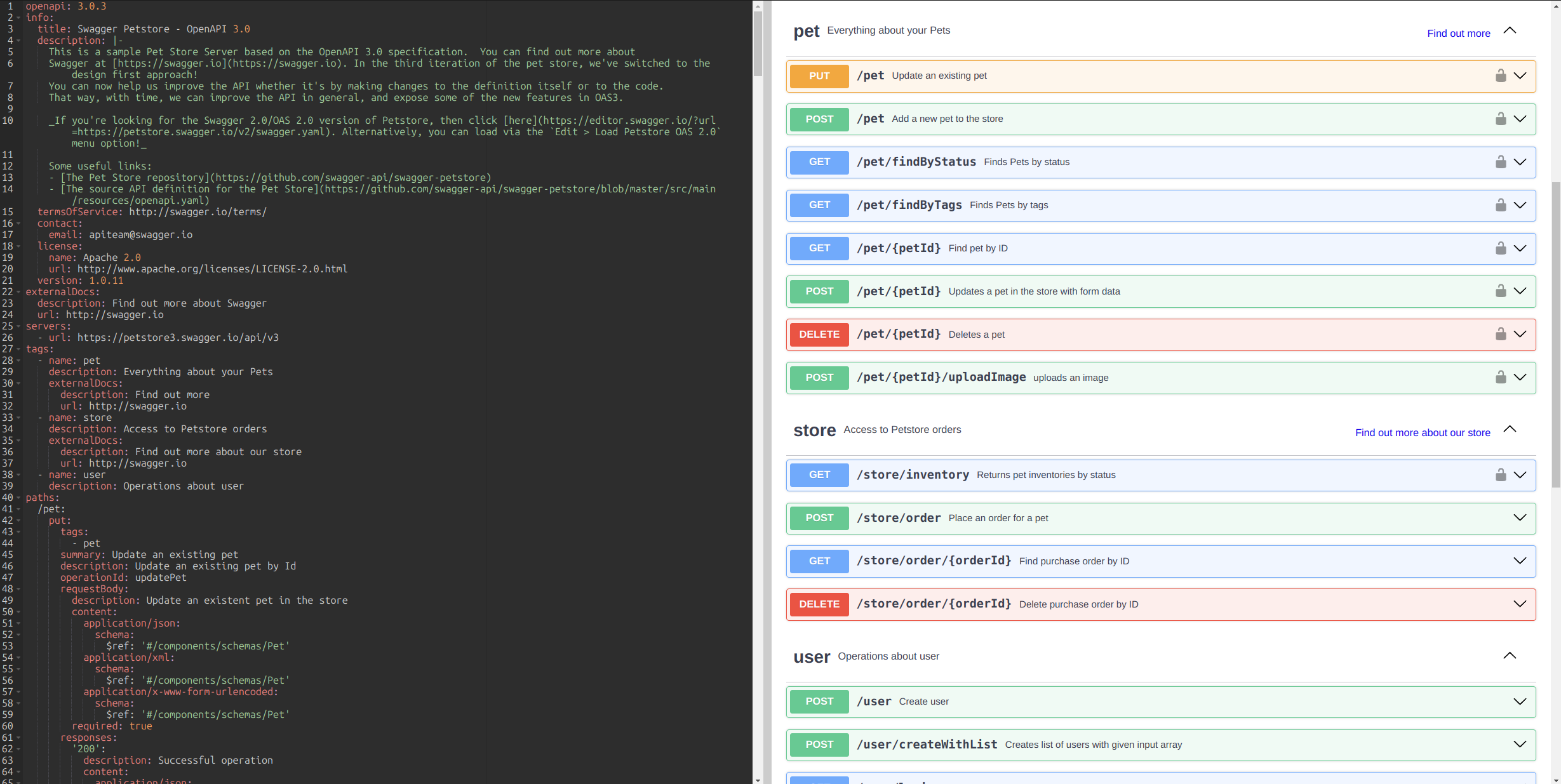Open 'Find out more about our store' link
The image size is (1561, 784).
[x=1423, y=433]
